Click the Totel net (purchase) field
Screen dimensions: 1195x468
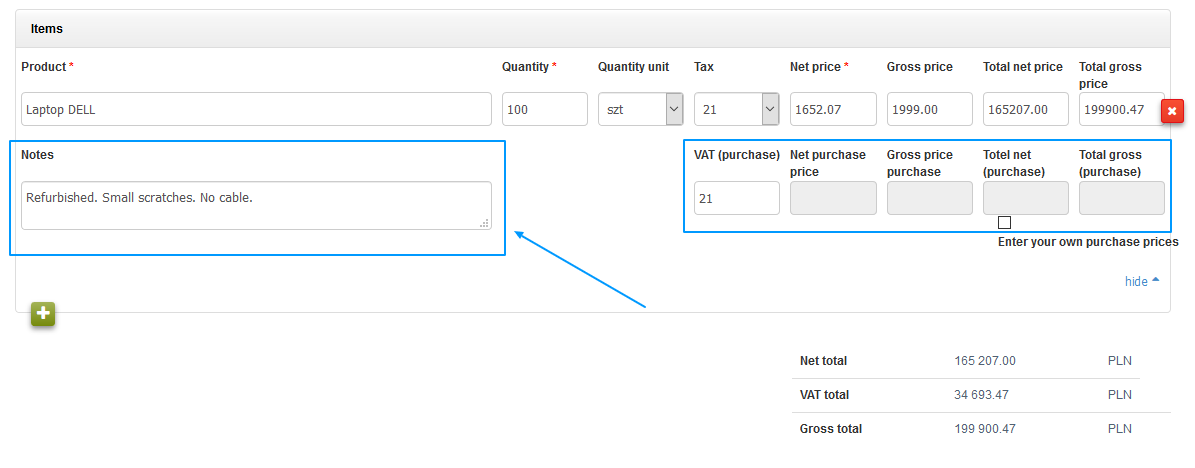(x=1026, y=198)
